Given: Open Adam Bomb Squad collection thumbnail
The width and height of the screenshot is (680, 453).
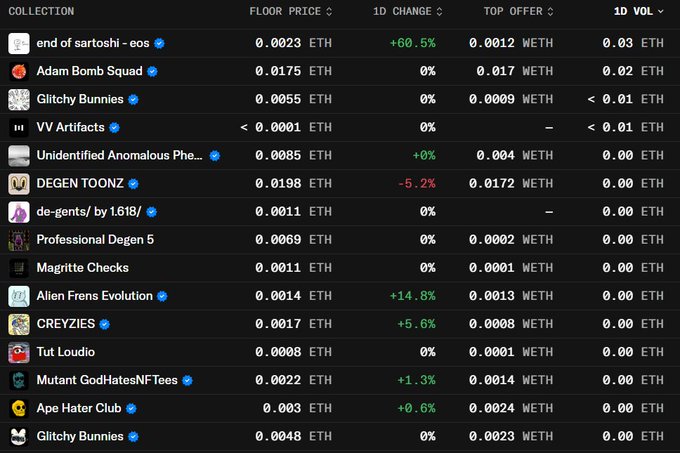Looking at the screenshot, I should tap(19, 72).
